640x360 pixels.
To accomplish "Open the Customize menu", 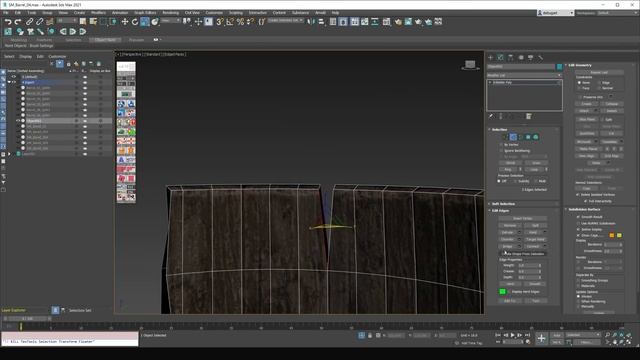I will pyautogui.click(x=214, y=13).
